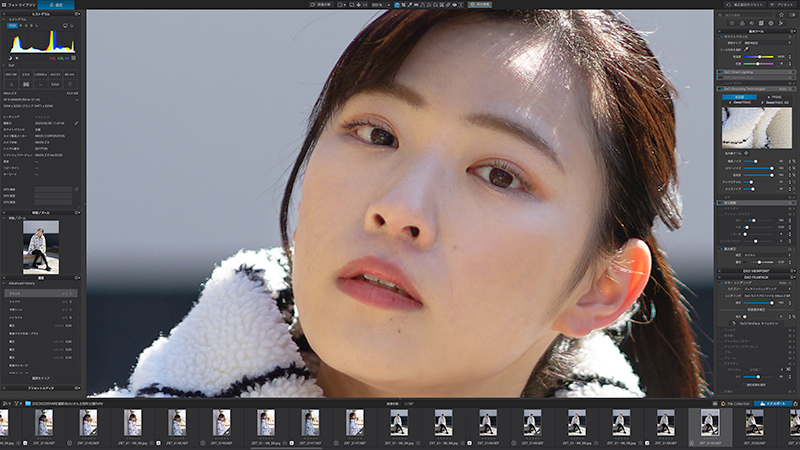
Task: Adjust the 輝度ノイズ luminance noise slider
Action: pyautogui.click(x=758, y=161)
